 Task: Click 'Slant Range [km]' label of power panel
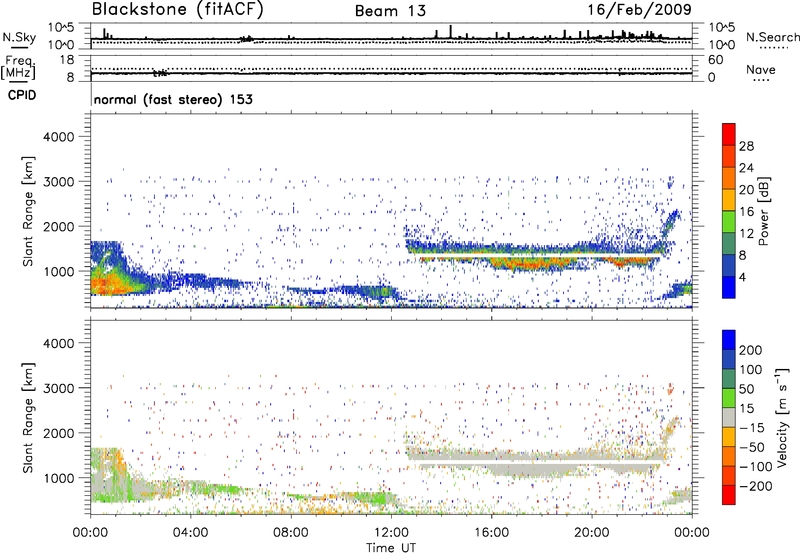(x=28, y=211)
